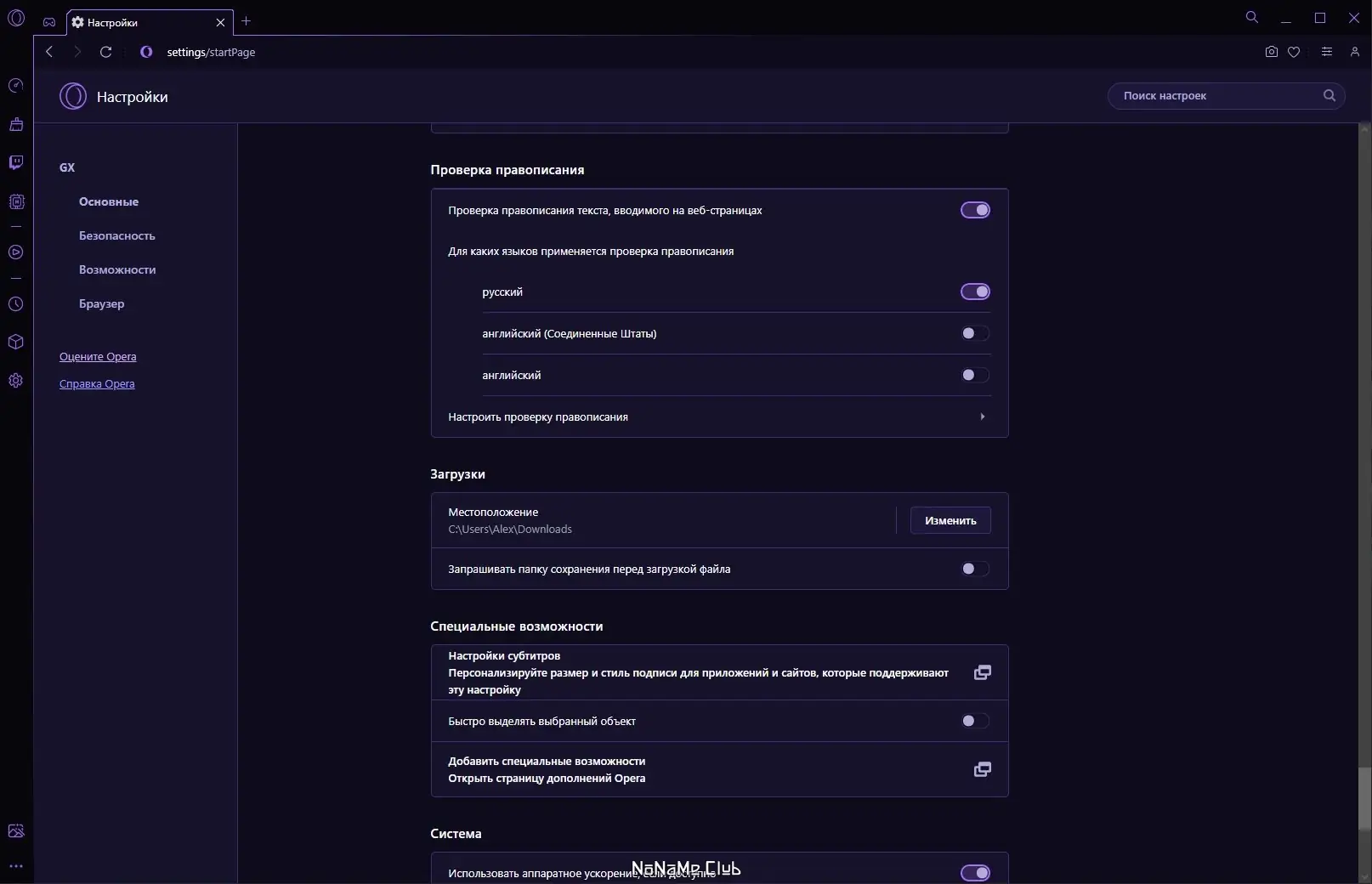Open the sidebar player icon
1372x884 pixels.
tap(15, 252)
